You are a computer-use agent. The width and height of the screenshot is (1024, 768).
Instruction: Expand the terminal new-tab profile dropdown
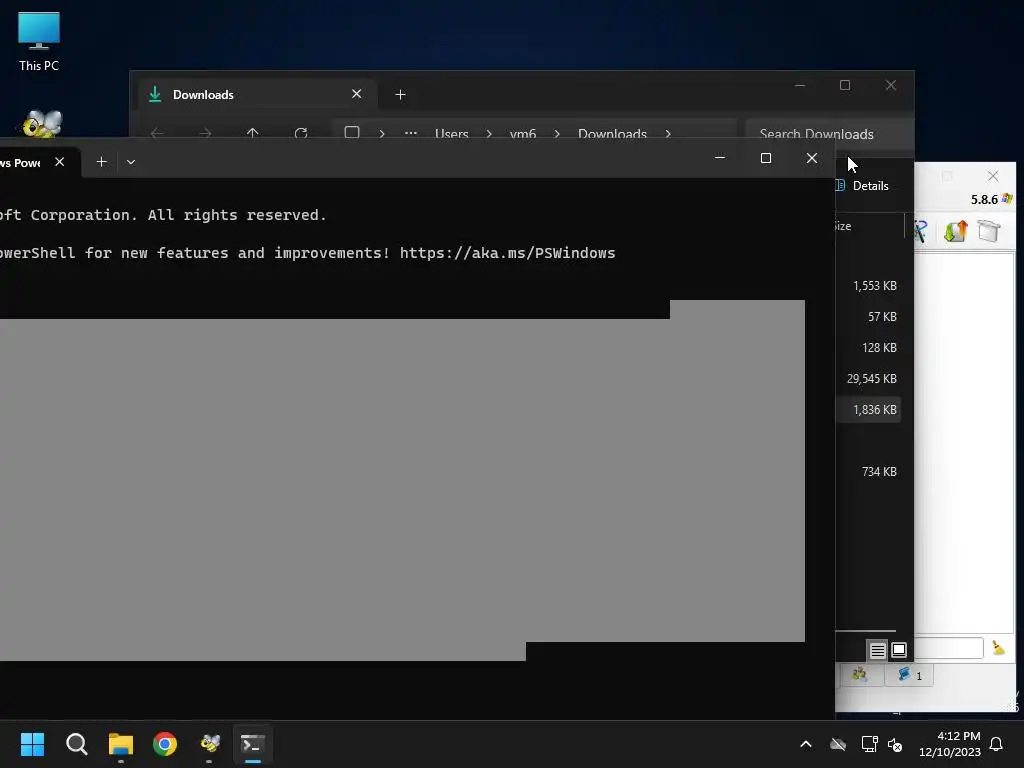click(x=131, y=162)
